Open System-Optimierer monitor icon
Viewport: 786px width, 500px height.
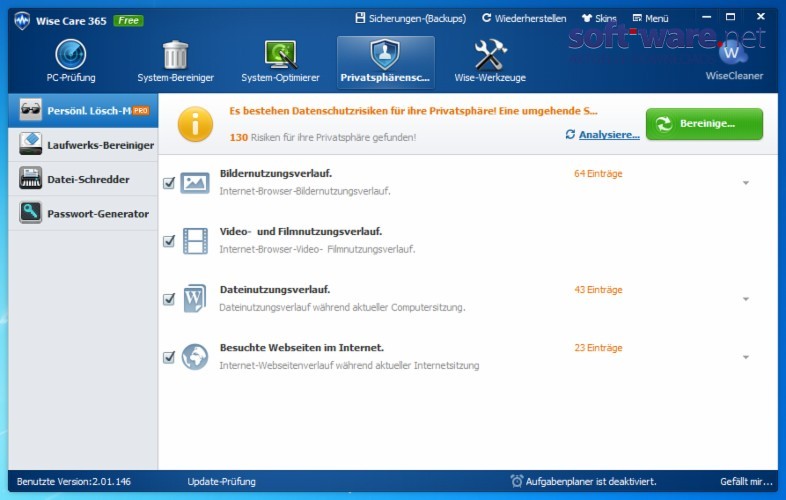point(281,54)
